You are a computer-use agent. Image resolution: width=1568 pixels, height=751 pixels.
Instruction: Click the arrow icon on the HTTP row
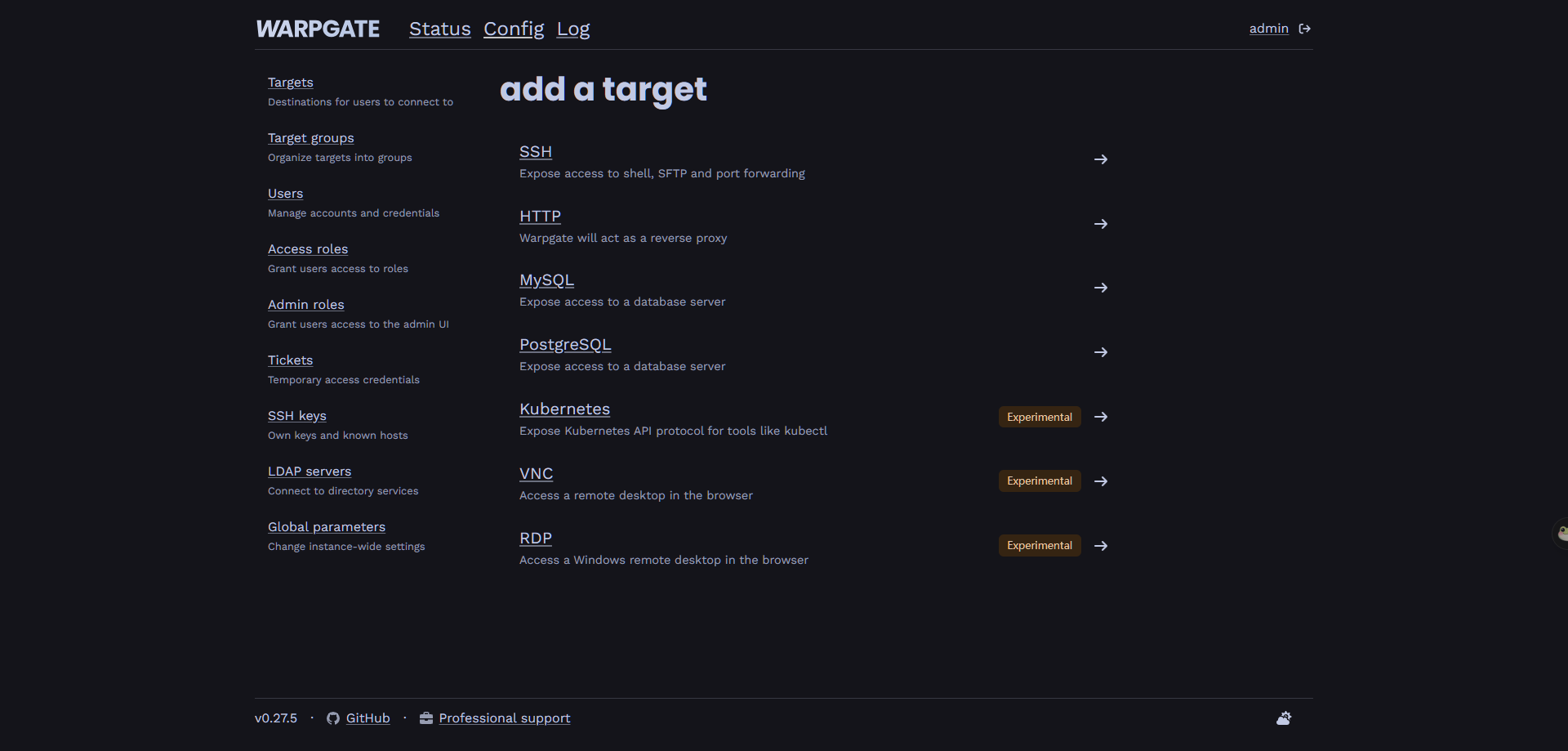coord(1101,224)
